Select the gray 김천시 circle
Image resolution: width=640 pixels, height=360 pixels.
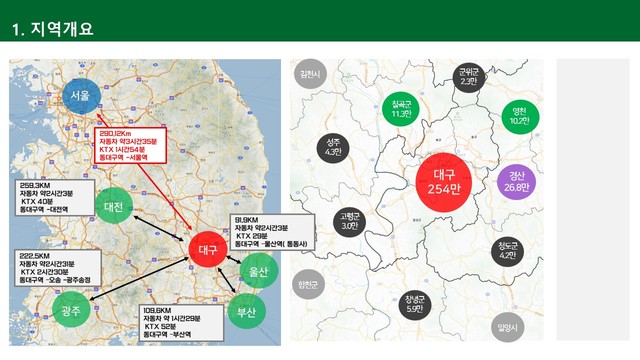pos(310,74)
